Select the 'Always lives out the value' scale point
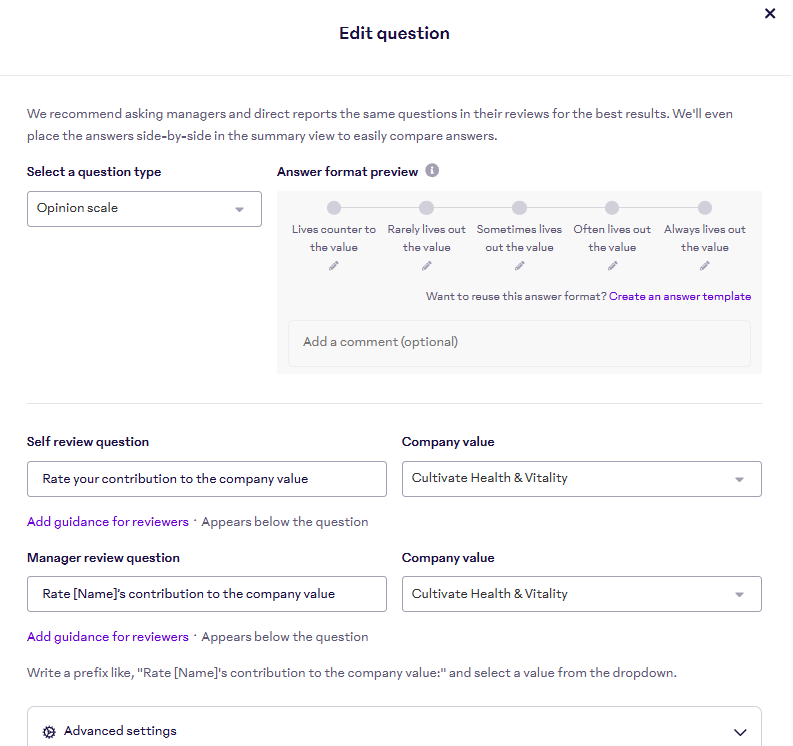 click(705, 208)
